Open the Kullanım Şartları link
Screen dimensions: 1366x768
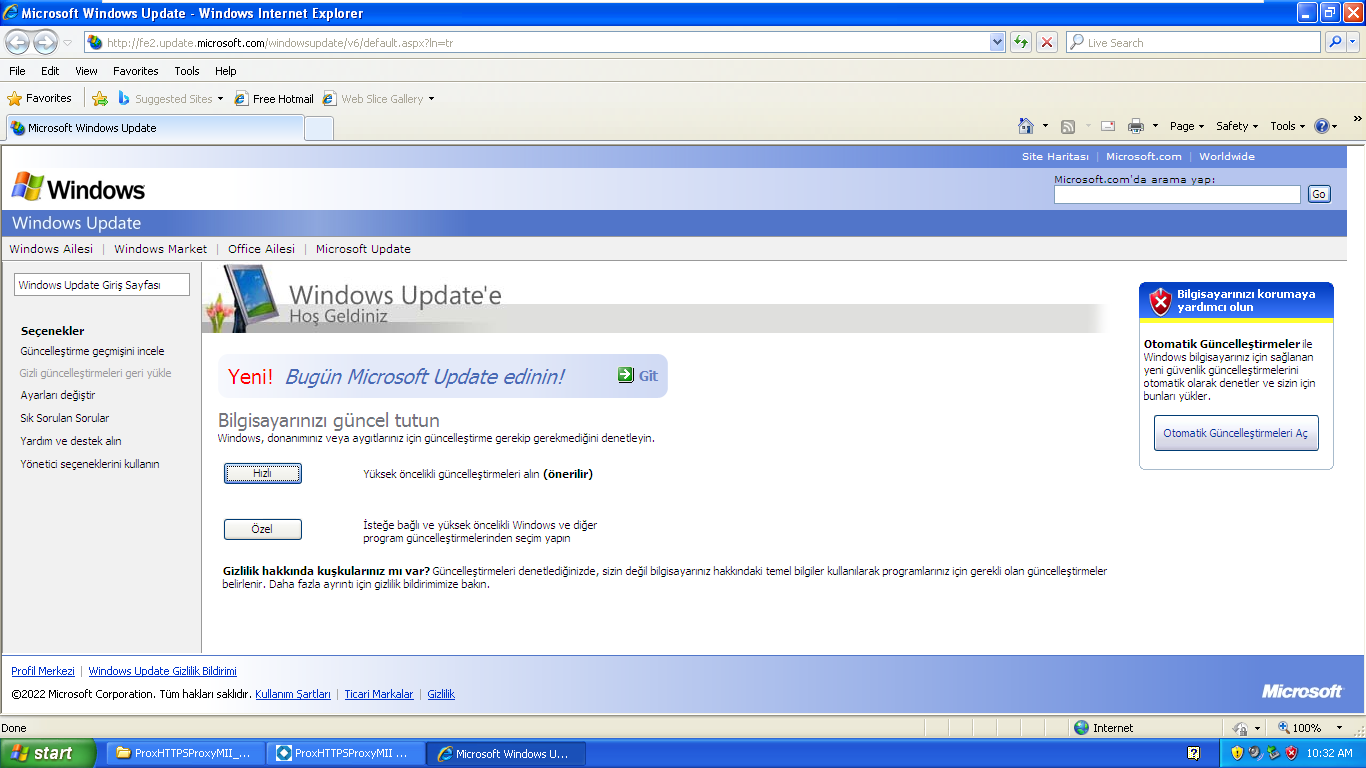293,694
